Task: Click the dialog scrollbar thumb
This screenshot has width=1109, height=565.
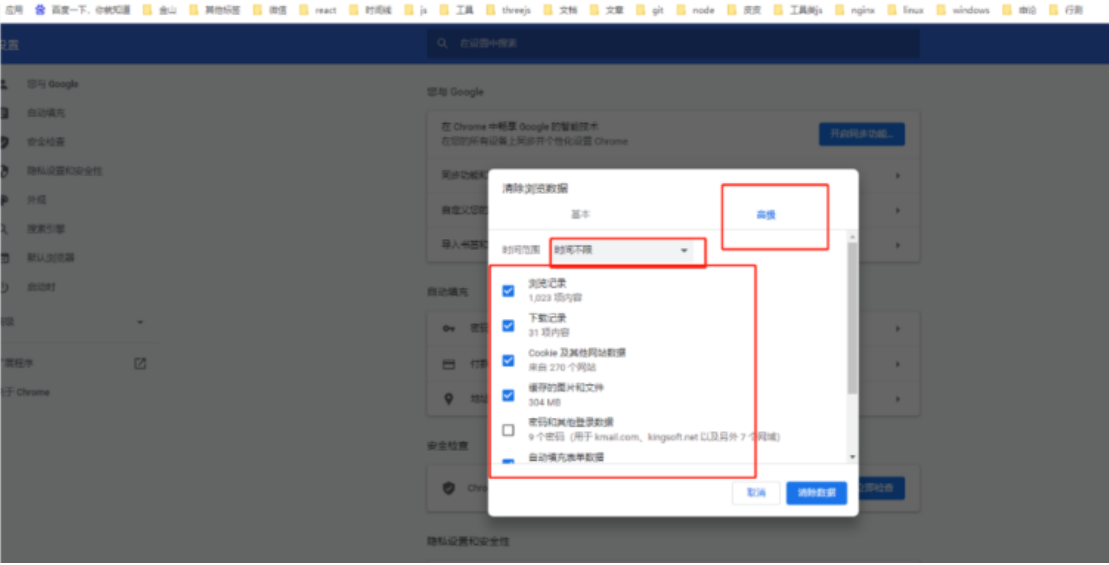Action: (x=852, y=318)
